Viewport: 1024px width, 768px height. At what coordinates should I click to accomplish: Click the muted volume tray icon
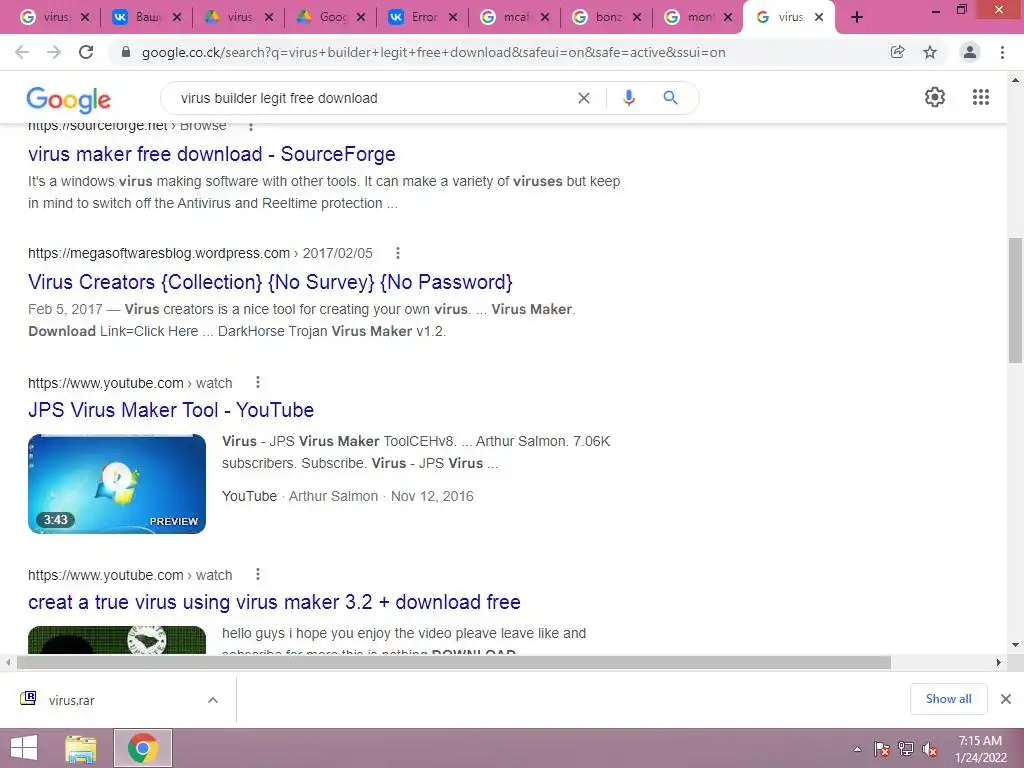click(x=930, y=749)
